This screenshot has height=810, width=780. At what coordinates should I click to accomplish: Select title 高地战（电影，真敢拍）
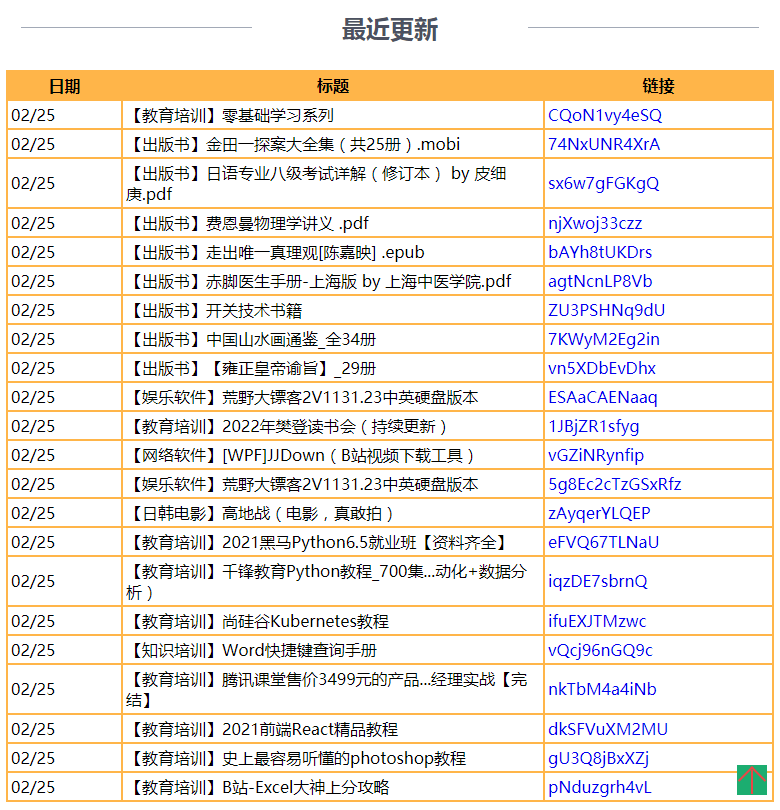260,513
